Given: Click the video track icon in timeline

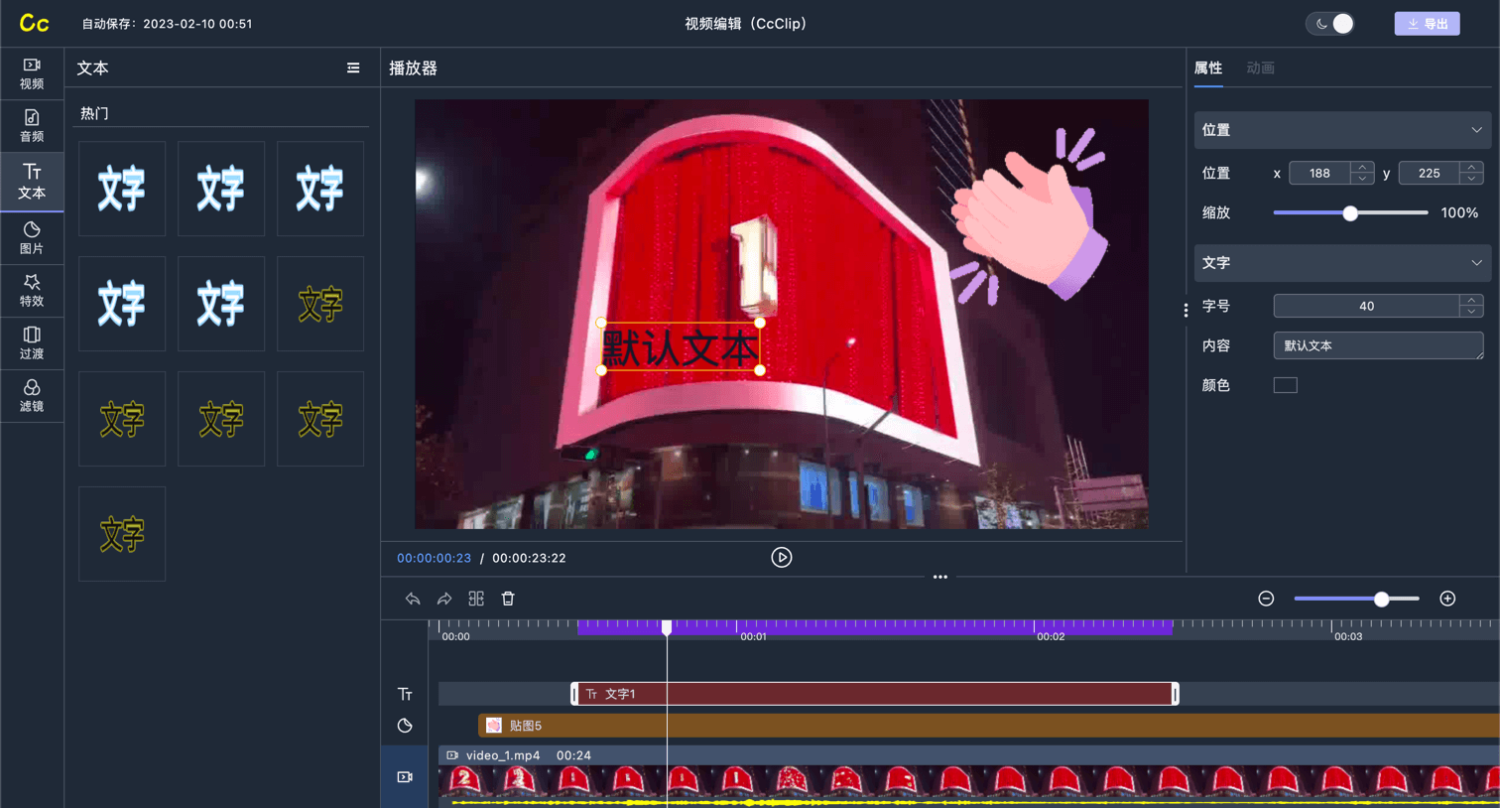Looking at the screenshot, I should pyautogui.click(x=405, y=777).
